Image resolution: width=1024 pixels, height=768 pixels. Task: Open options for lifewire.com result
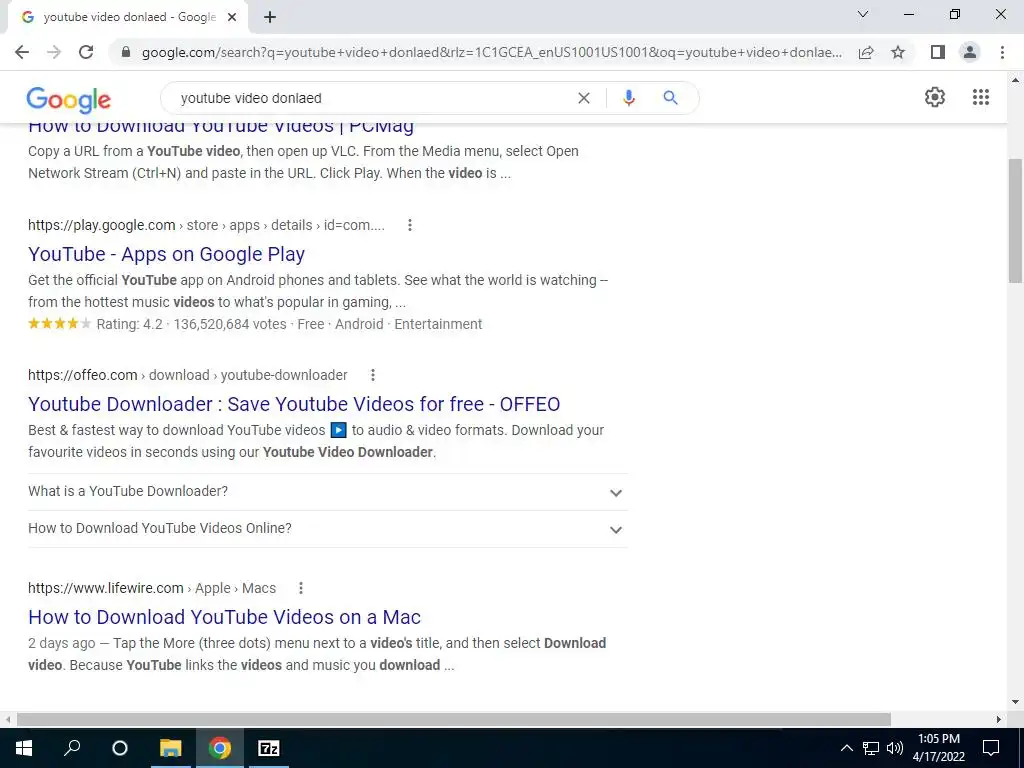pos(300,588)
